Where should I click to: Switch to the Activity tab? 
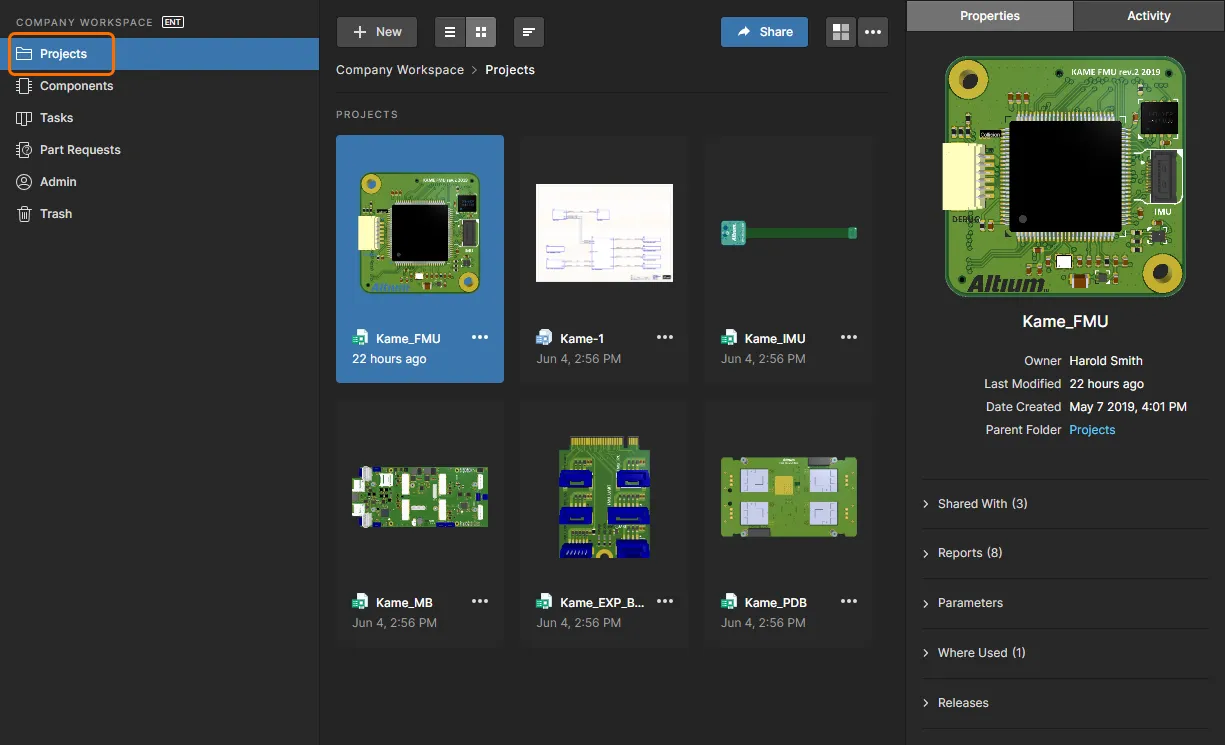click(x=1148, y=16)
